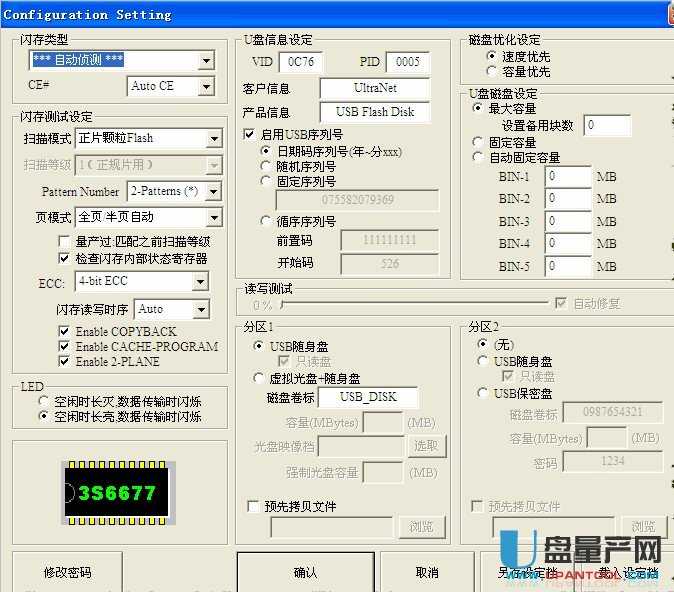Select 虚拟光盘+随身盘 option
Screen dimensions: 674x592
pos(258,378)
